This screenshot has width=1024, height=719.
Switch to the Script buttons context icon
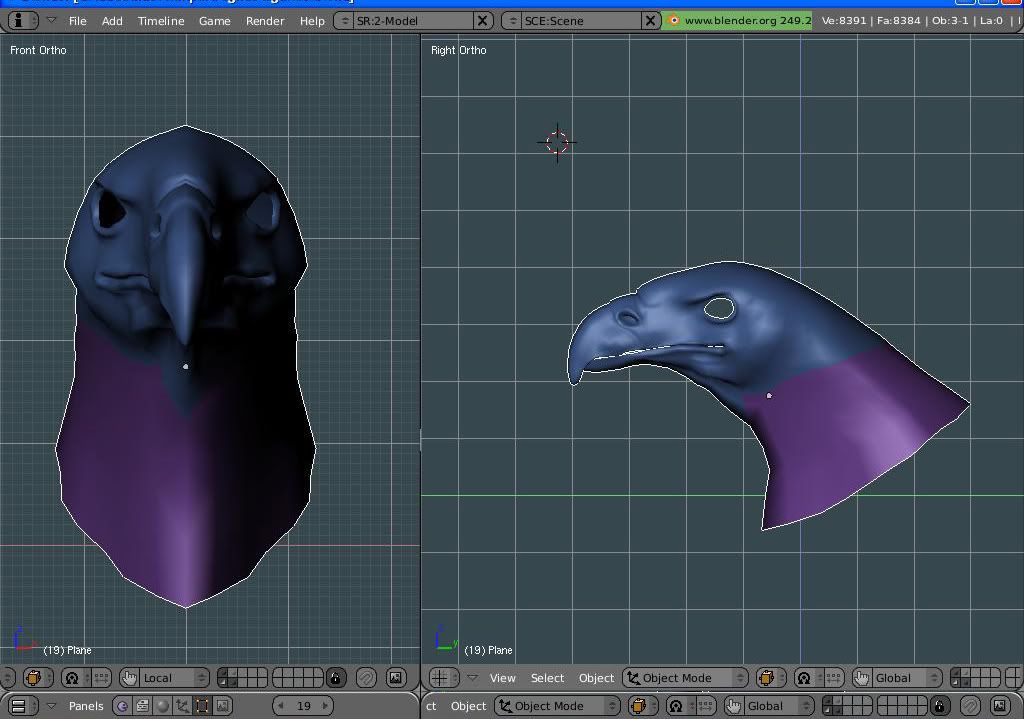point(142,706)
